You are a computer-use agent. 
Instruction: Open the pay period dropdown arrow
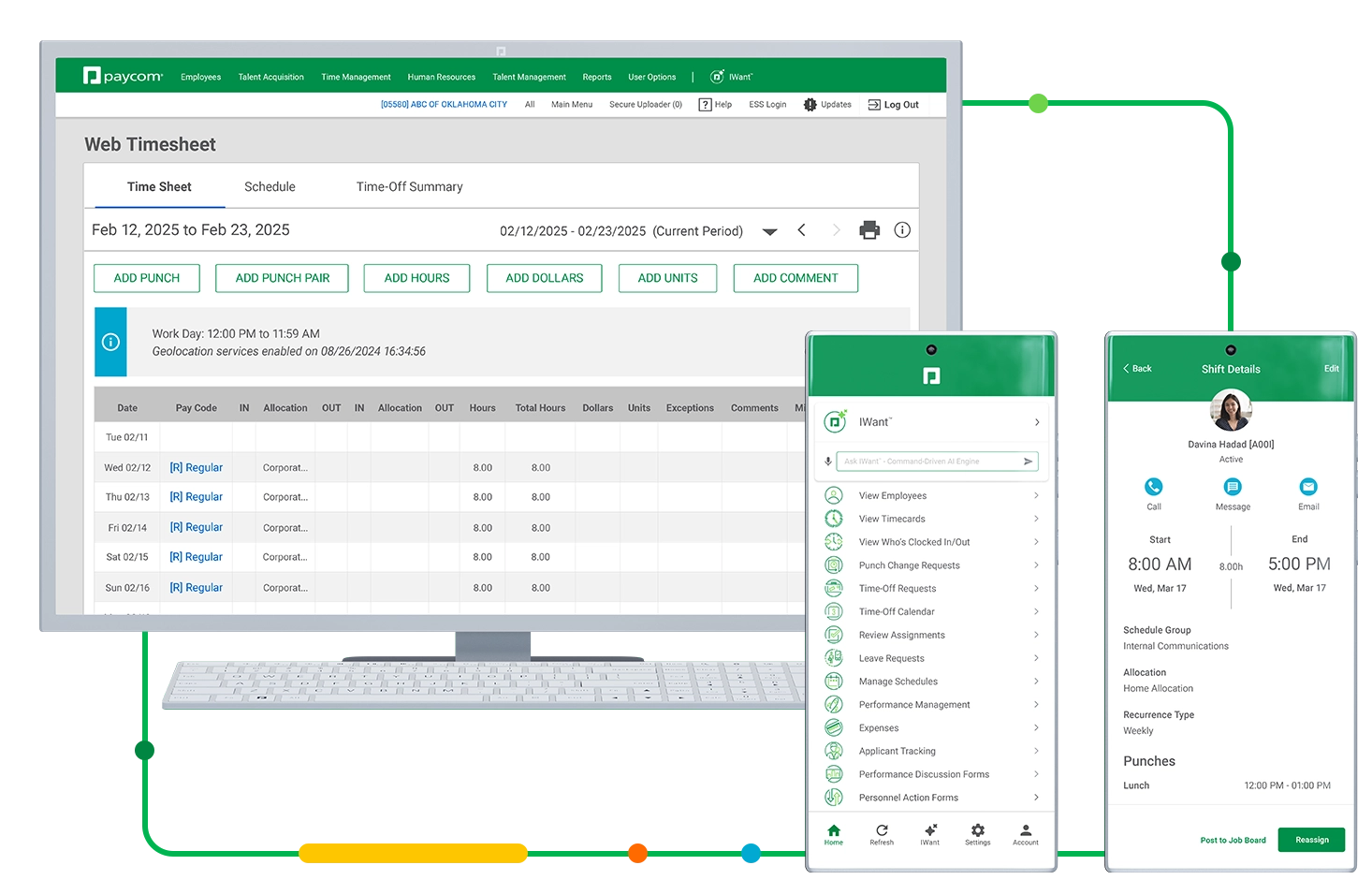point(769,231)
